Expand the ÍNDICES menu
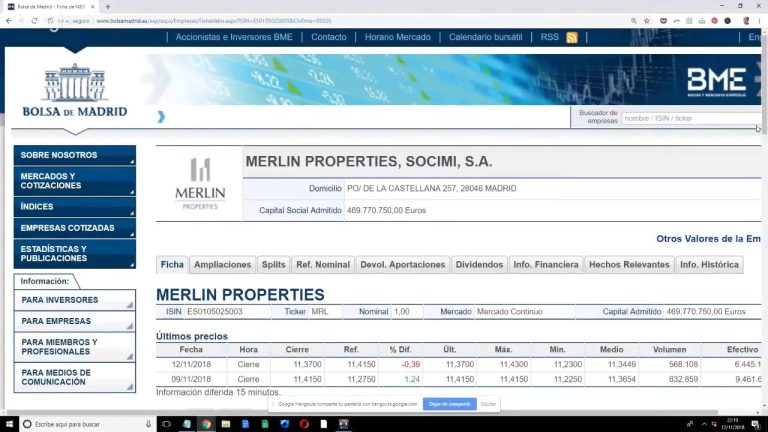 click(x=75, y=207)
